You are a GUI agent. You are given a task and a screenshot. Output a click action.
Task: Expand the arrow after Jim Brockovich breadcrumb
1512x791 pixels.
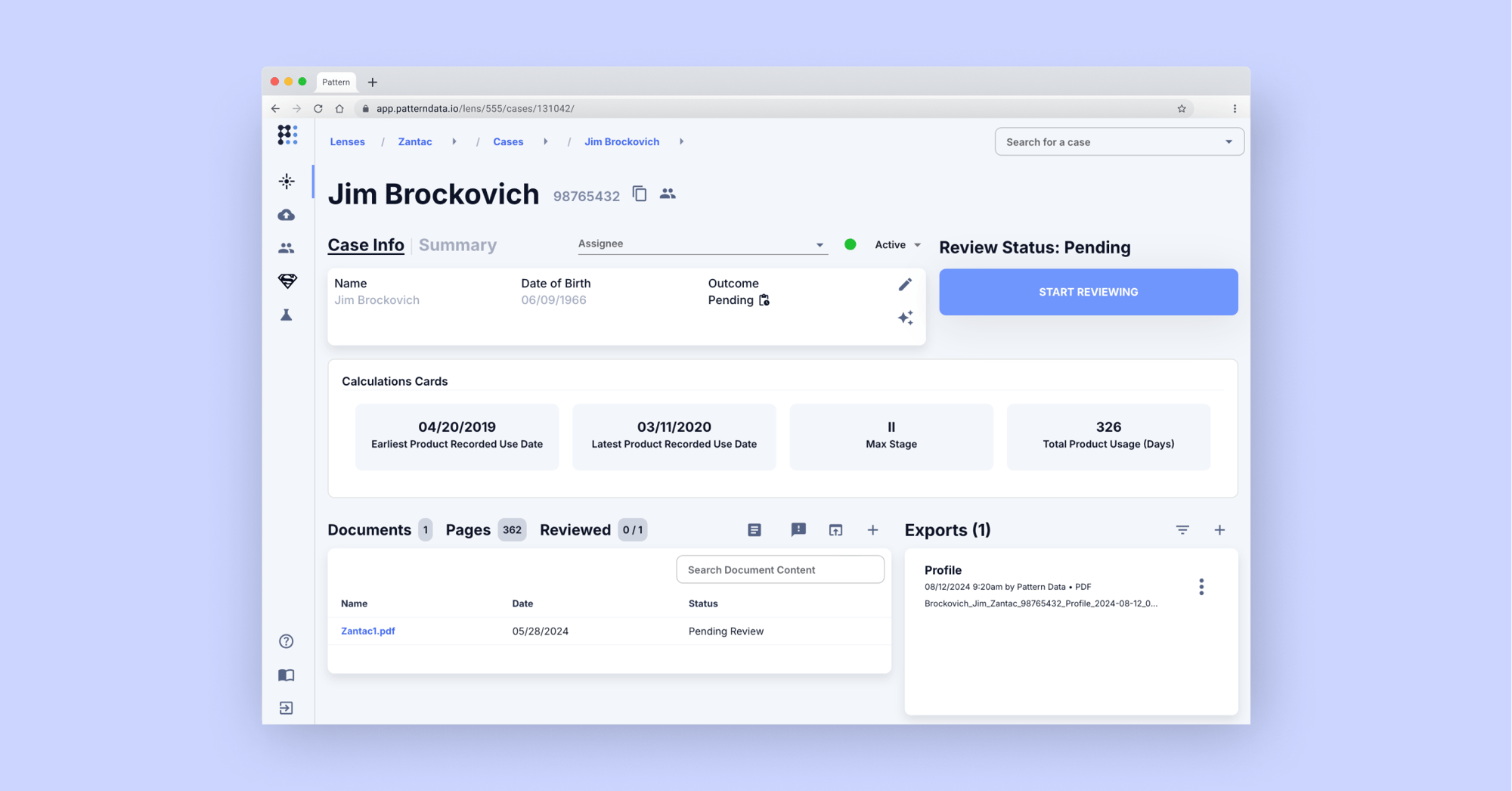point(681,141)
